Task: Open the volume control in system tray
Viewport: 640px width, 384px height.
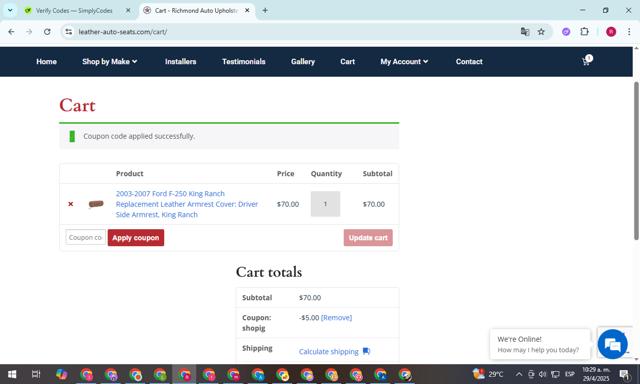Action: 542,374
